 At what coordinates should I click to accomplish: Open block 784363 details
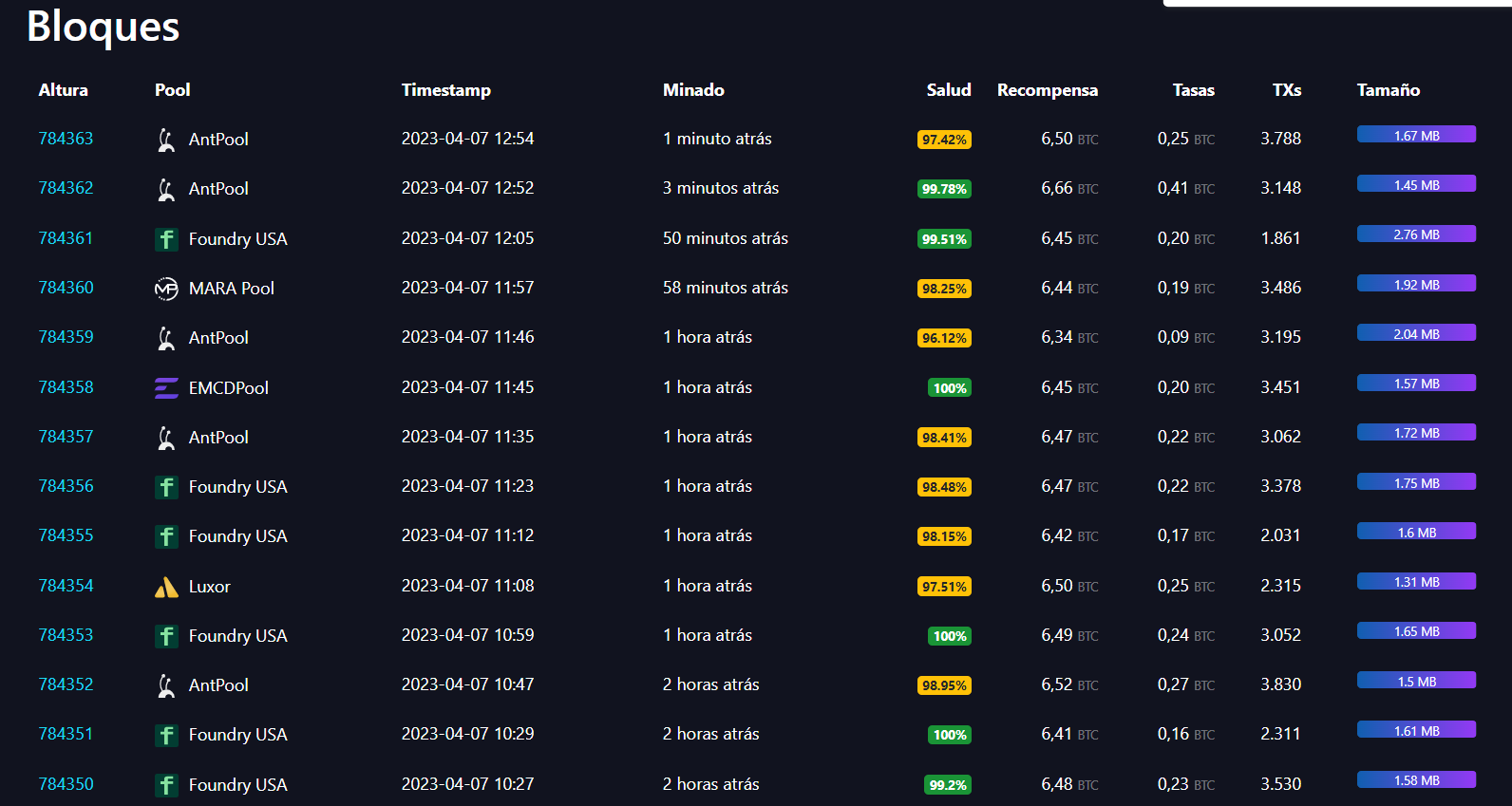[x=66, y=139]
